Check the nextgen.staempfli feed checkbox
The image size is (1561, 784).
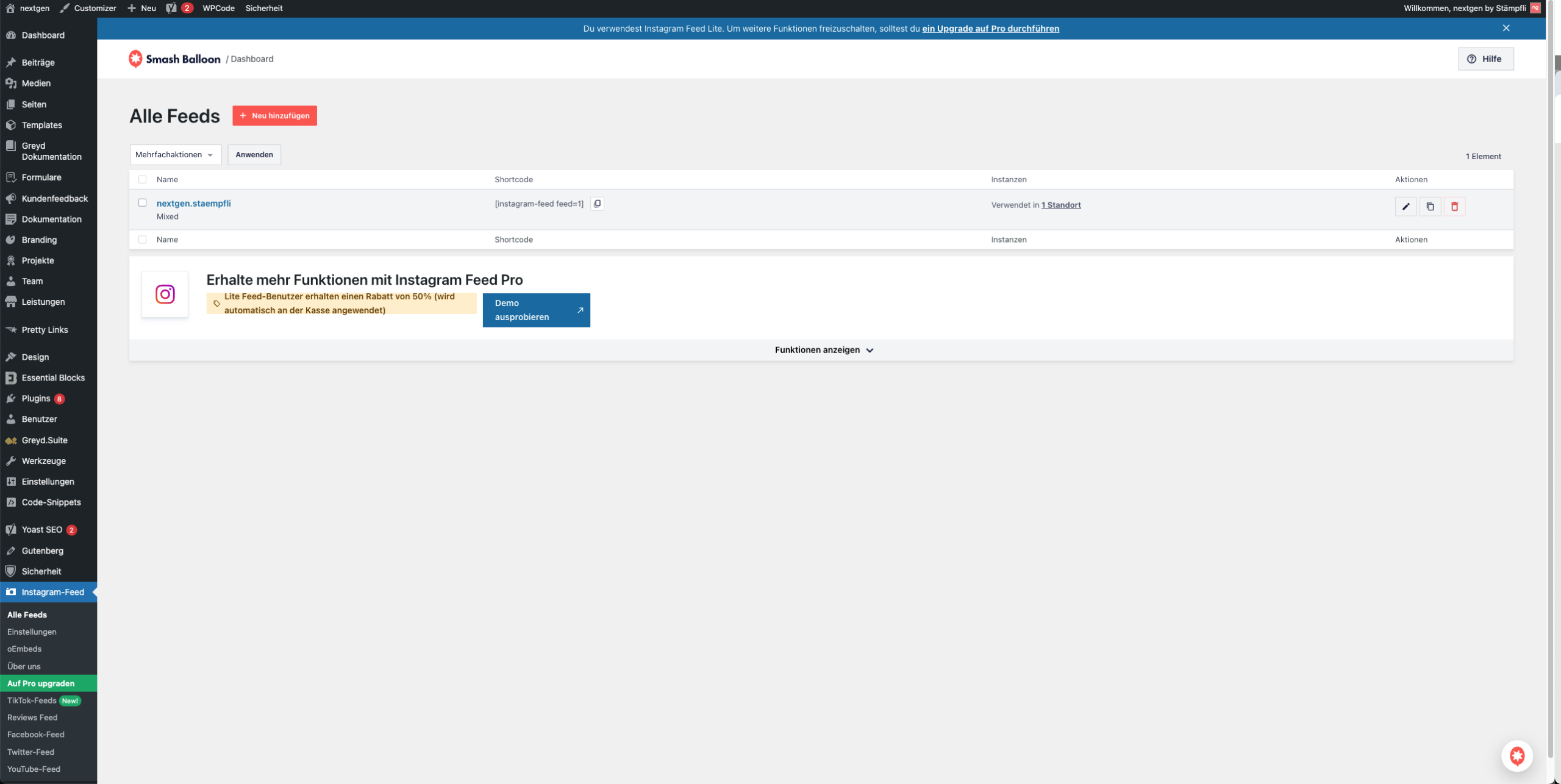pos(142,202)
